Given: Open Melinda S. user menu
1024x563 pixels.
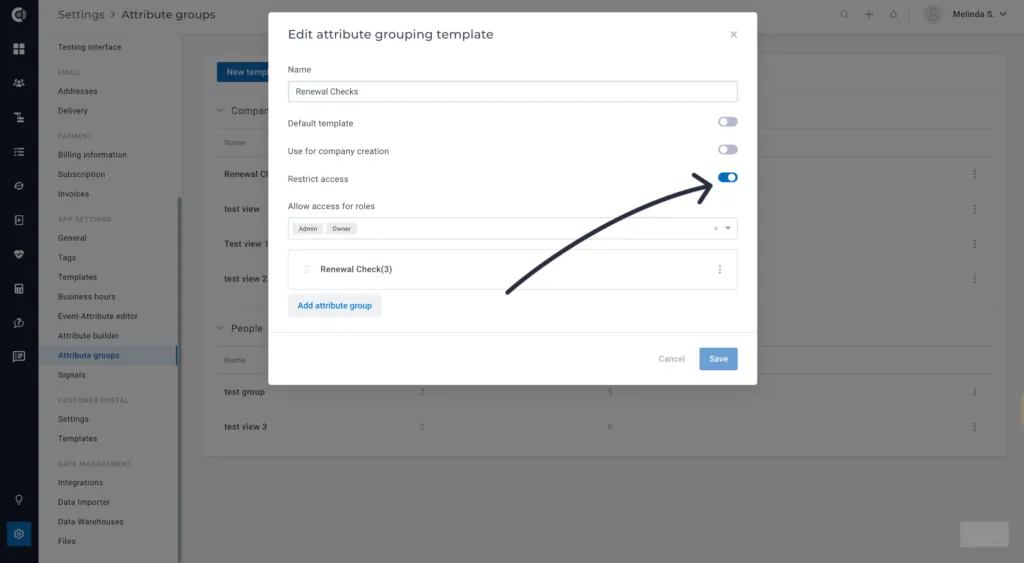Looking at the screenshot, I should point(979,14).
